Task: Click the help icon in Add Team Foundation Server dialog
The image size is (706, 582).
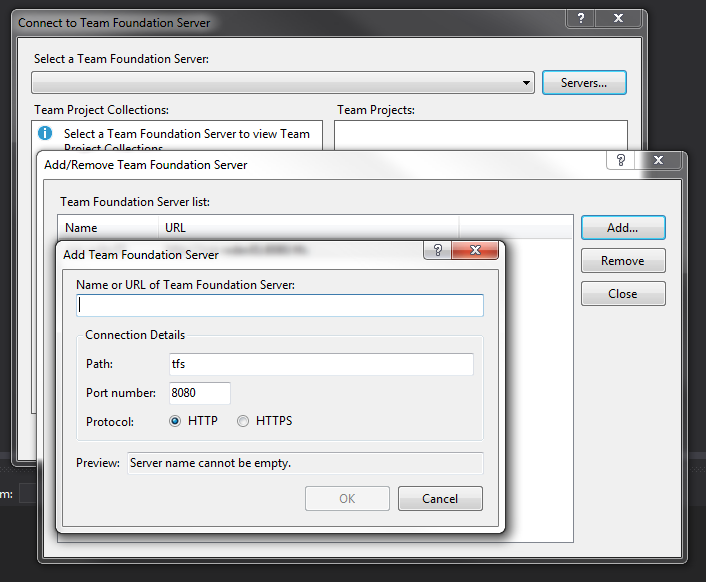Action: tap(437, 251)
